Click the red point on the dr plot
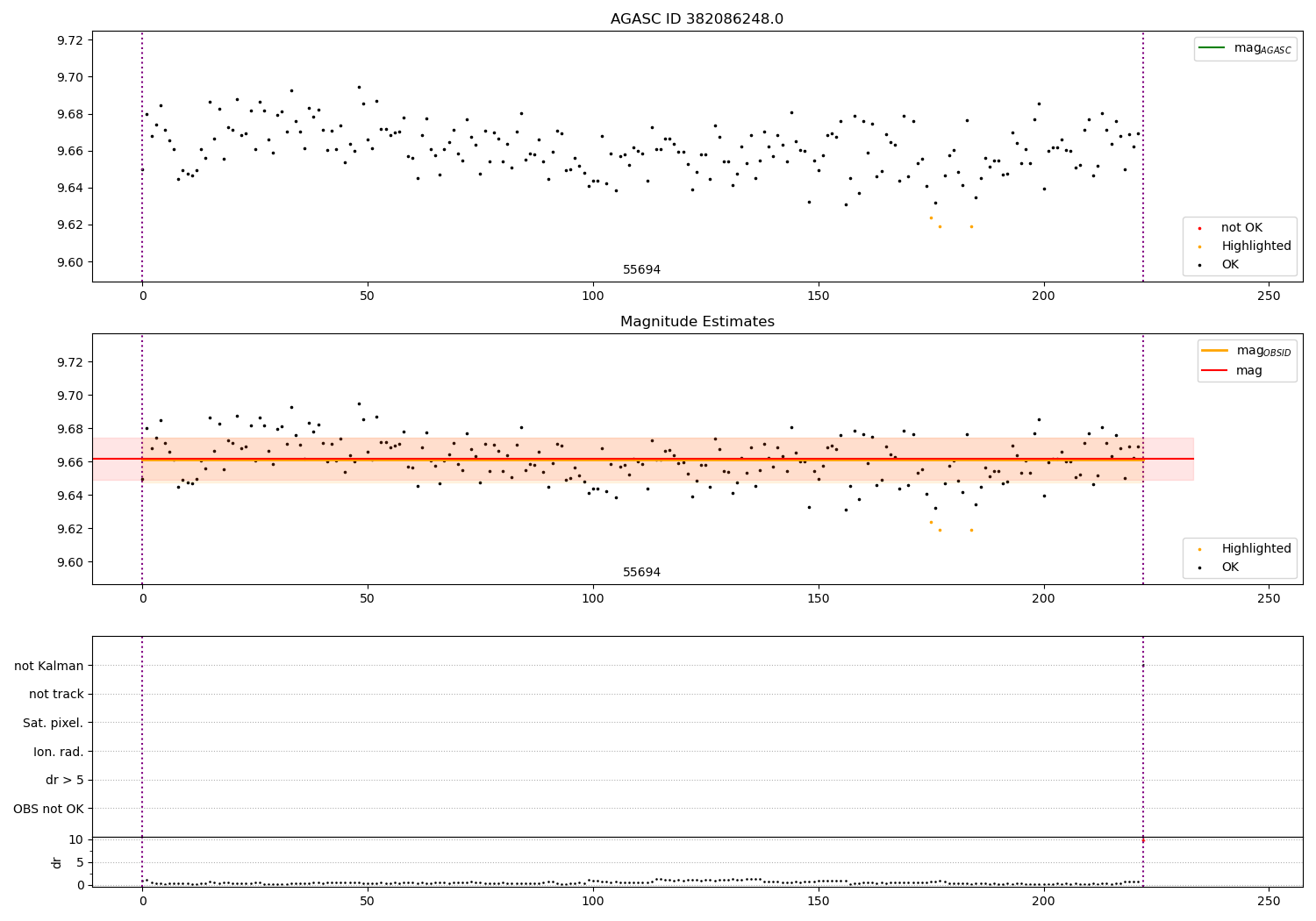 click(1143, 840)
